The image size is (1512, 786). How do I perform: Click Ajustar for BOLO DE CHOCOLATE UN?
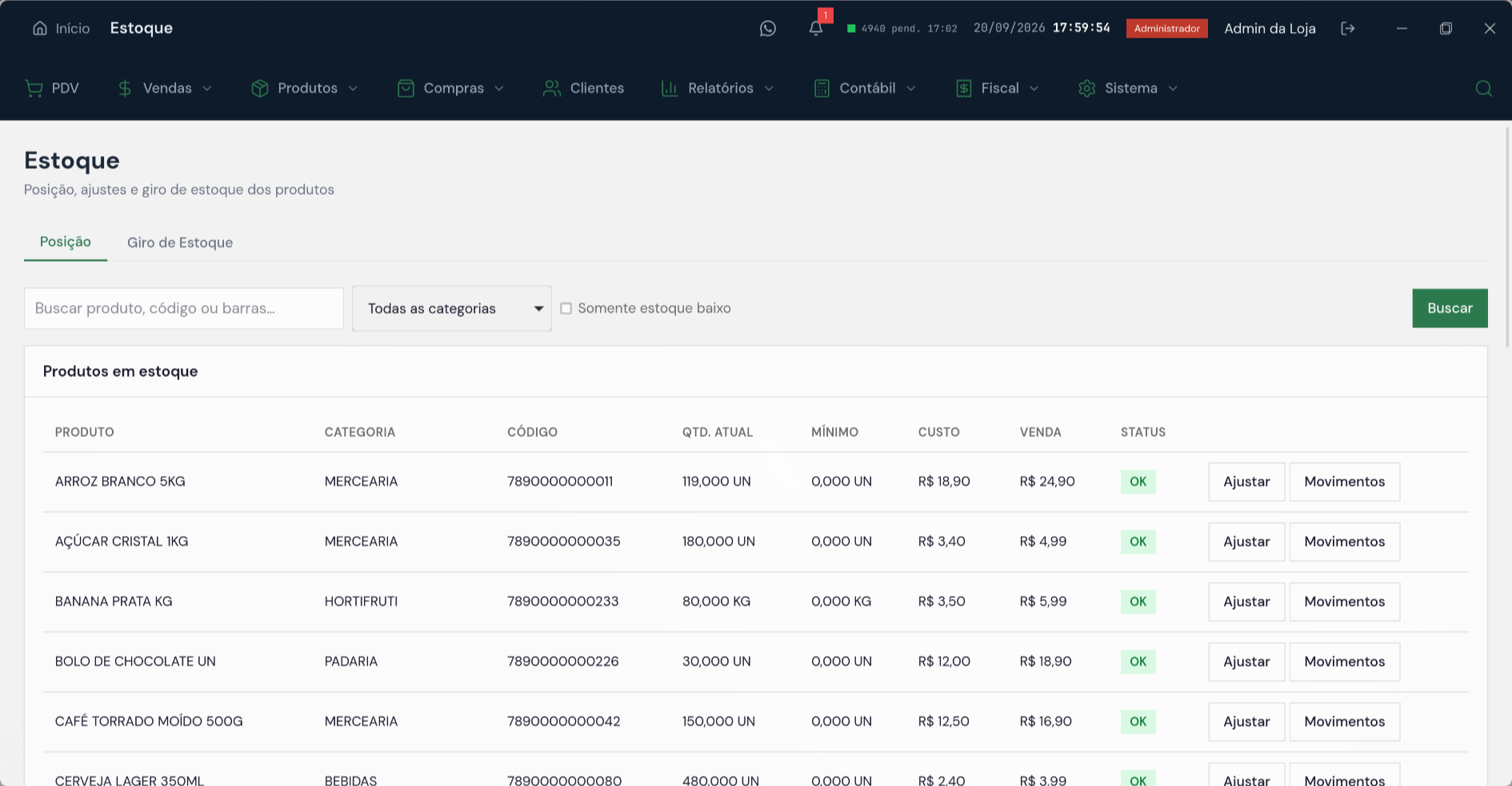[x=1246, y=662]
